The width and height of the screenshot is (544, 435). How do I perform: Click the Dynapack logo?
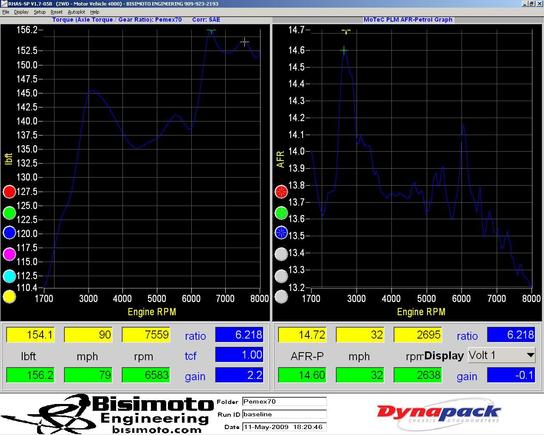pos(439,413)
